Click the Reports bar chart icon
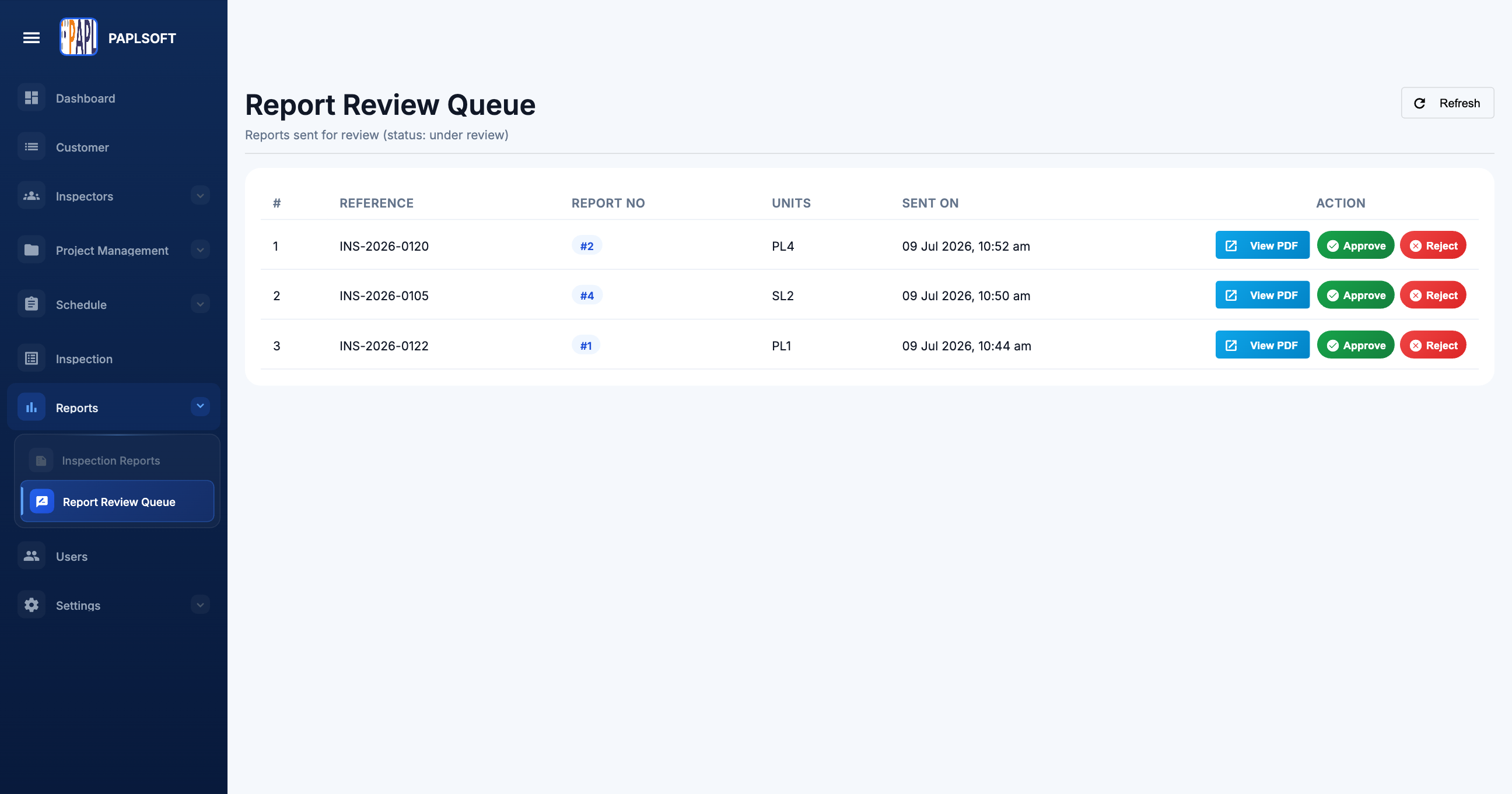Viewport: 1512px width, 794px height. 32,407
